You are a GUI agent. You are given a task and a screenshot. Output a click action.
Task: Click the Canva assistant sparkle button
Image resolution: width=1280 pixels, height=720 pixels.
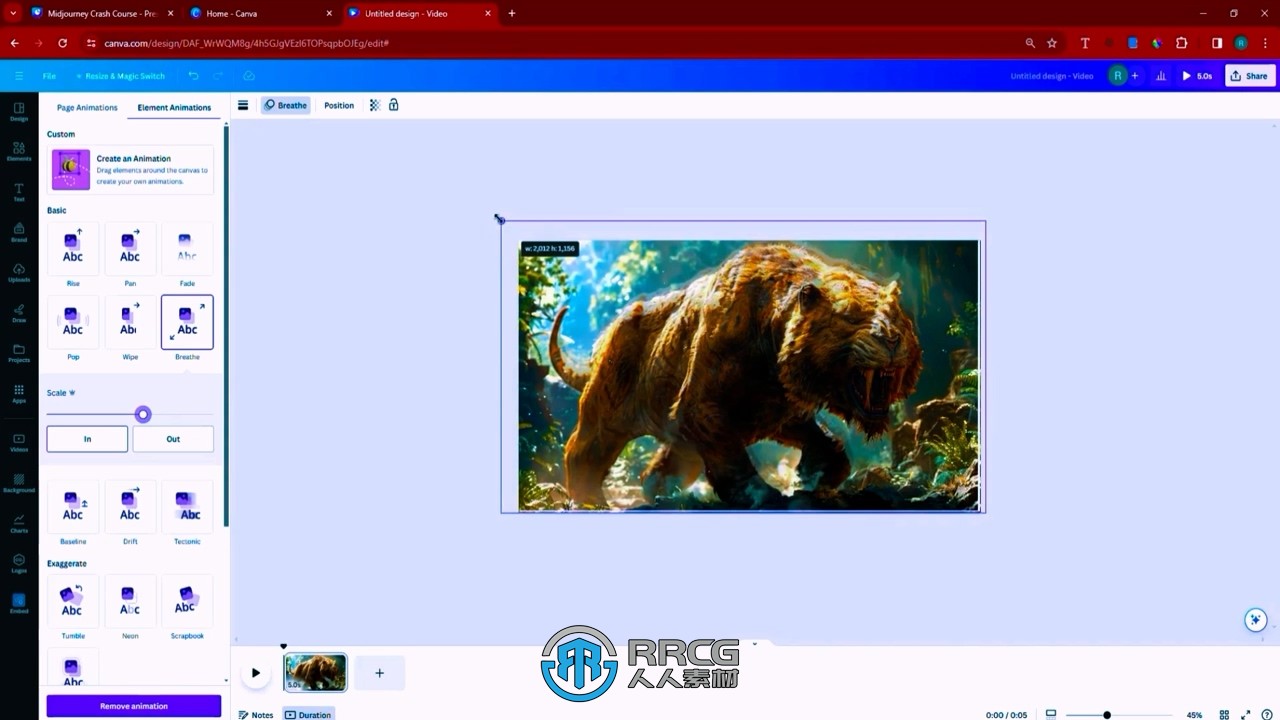point(1256,620)
